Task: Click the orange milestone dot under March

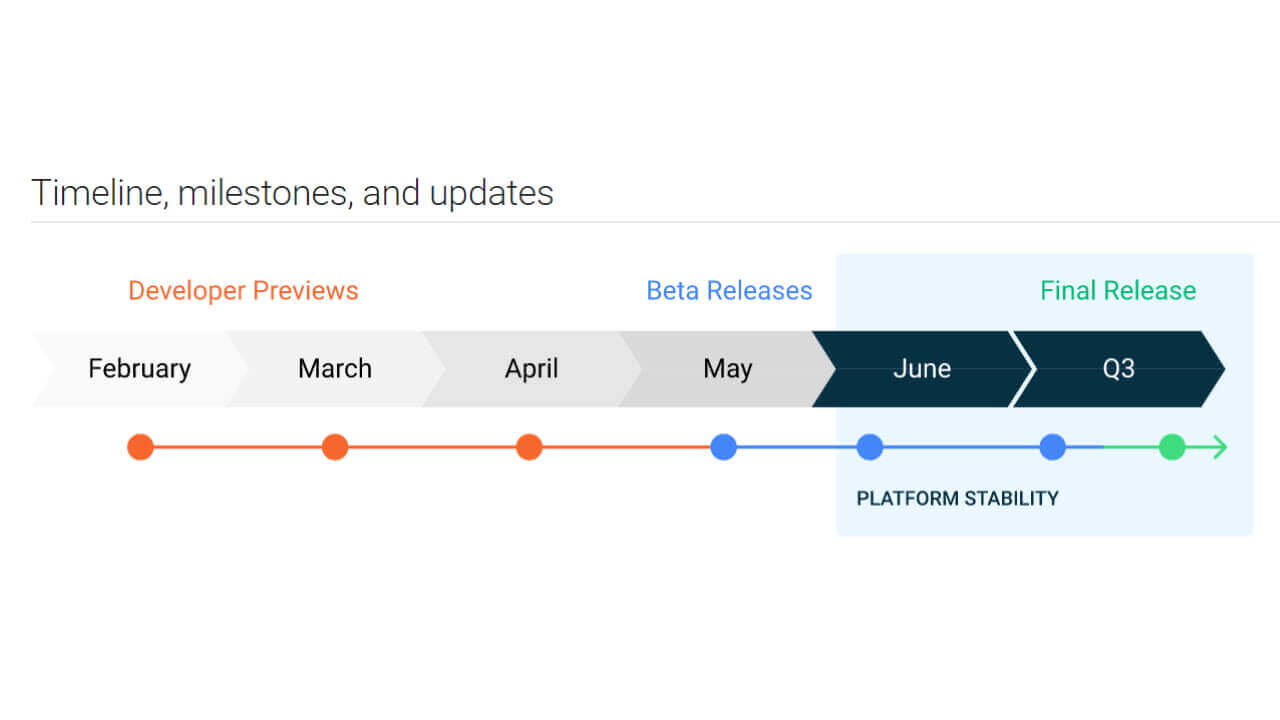Action: click(x=335, y=447)
